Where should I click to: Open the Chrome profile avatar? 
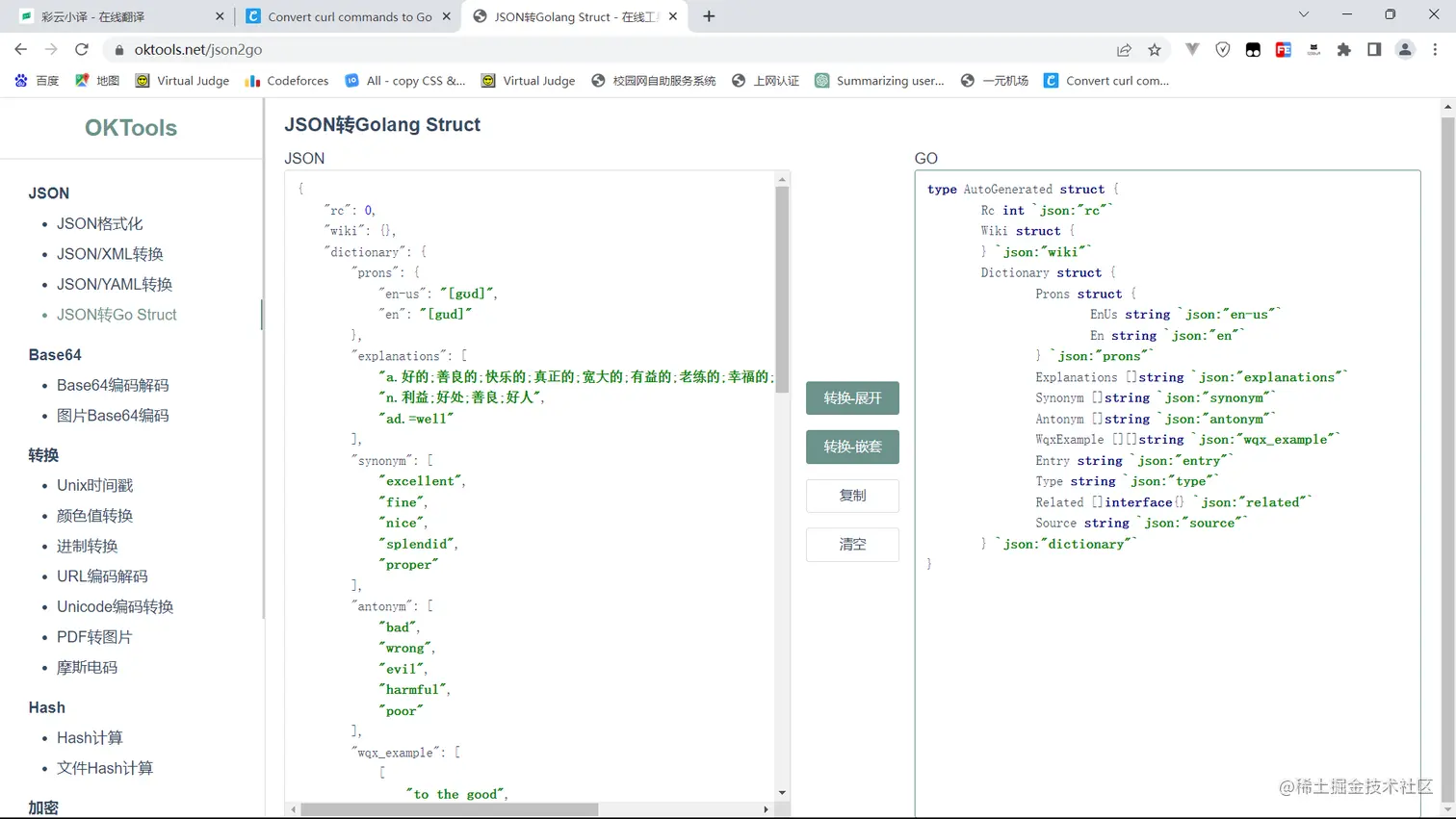pos(1405,49)
